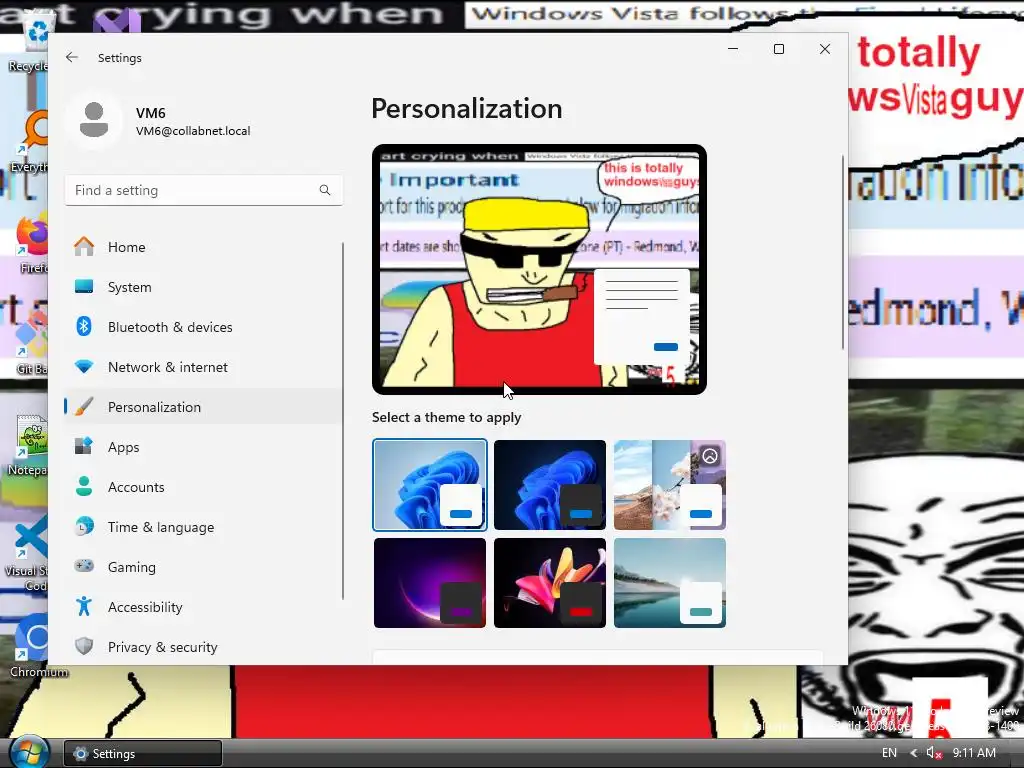Open the Apps label in sidebar
This screenshot has height=768, width=1024.
click(123, 447)
